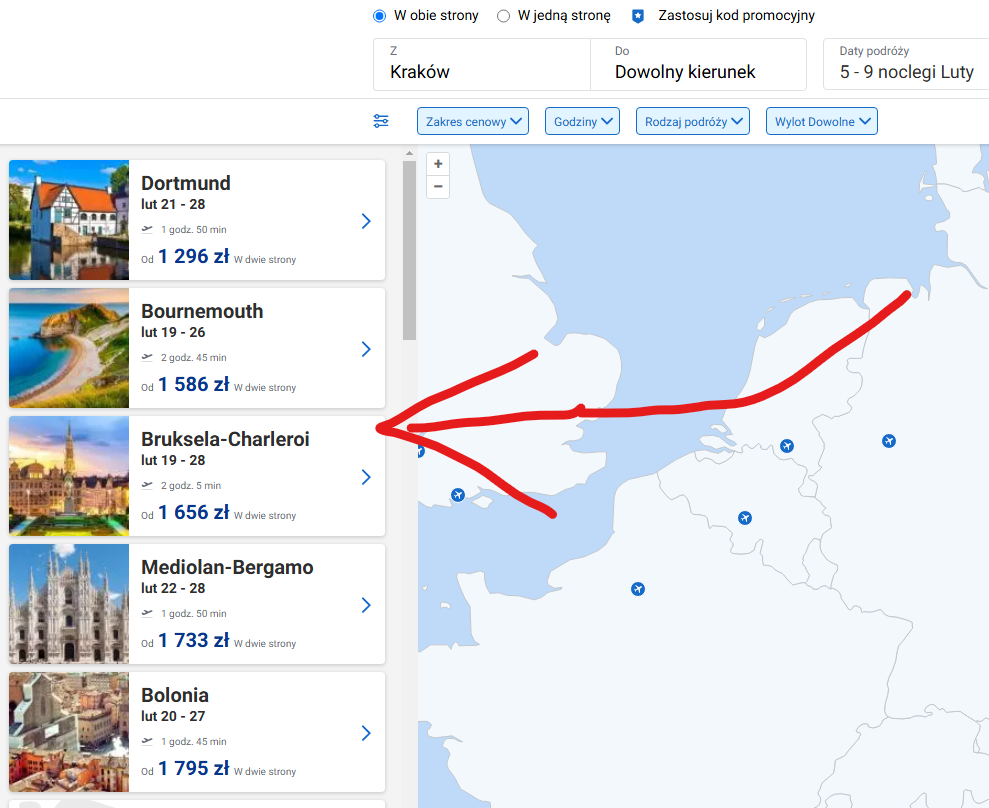Click the scrollbar up arrow
This screenshot has height=808, width=989.
pos(409,153)
